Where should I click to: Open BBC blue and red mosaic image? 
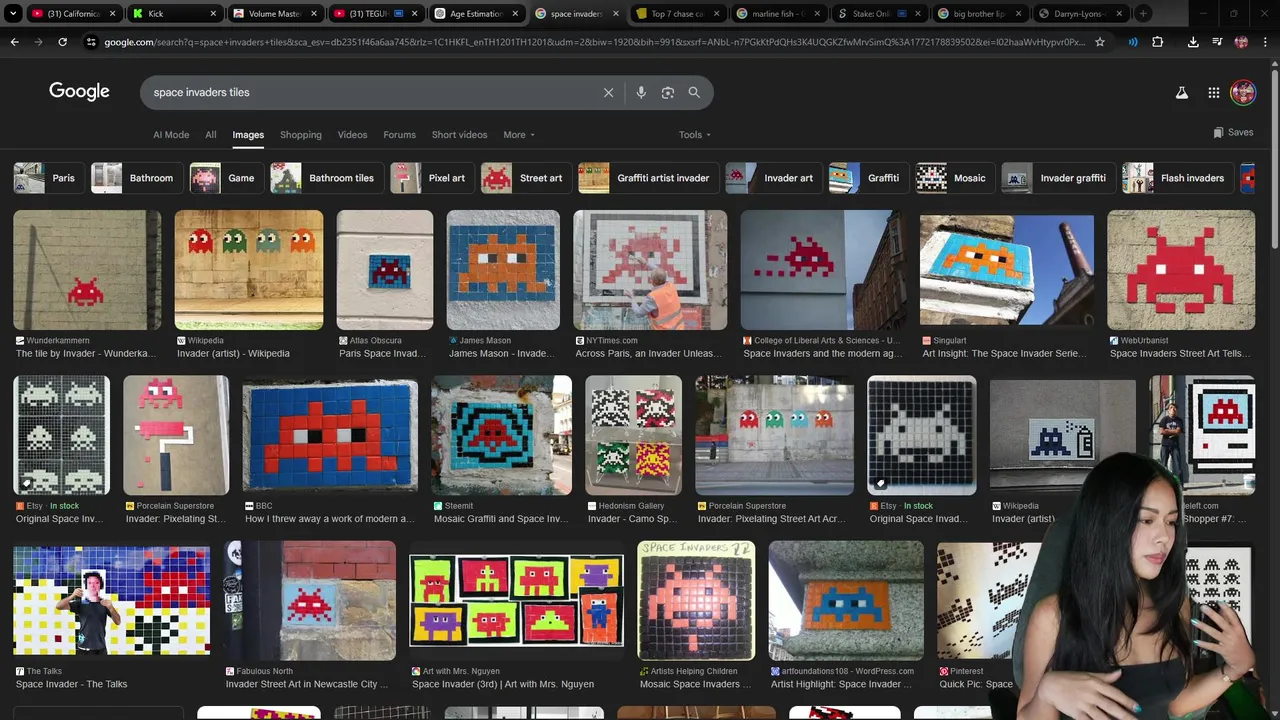(330, 435)
